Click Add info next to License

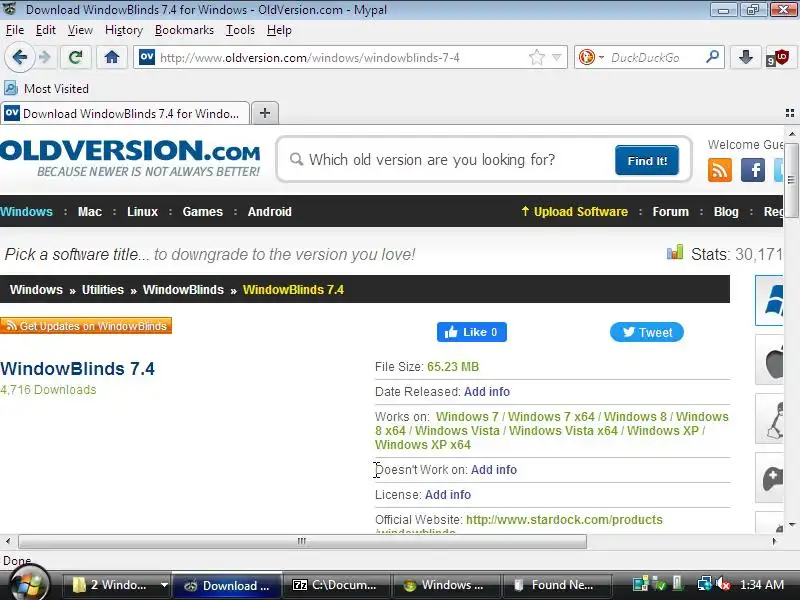pyautogui.click(x=447, y=494)
